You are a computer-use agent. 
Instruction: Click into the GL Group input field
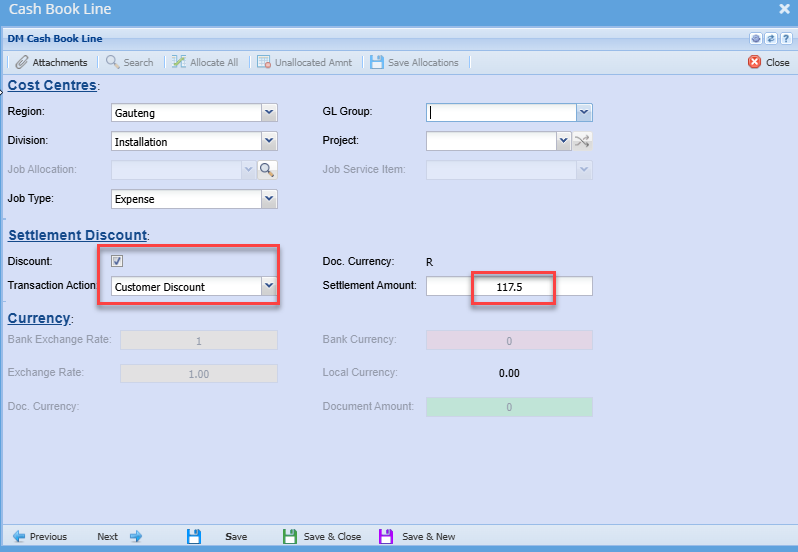tap(501, 112)
